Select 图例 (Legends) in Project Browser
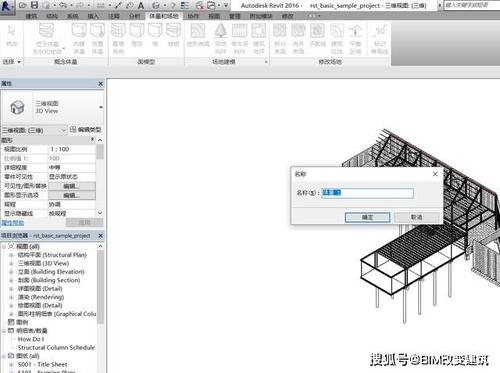500x373 pixels. click(22, 322)
